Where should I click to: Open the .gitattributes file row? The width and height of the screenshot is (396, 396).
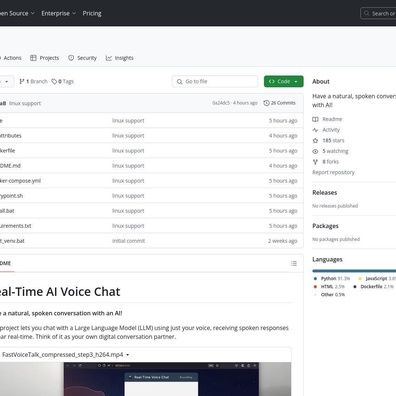[x=151, y=136]
